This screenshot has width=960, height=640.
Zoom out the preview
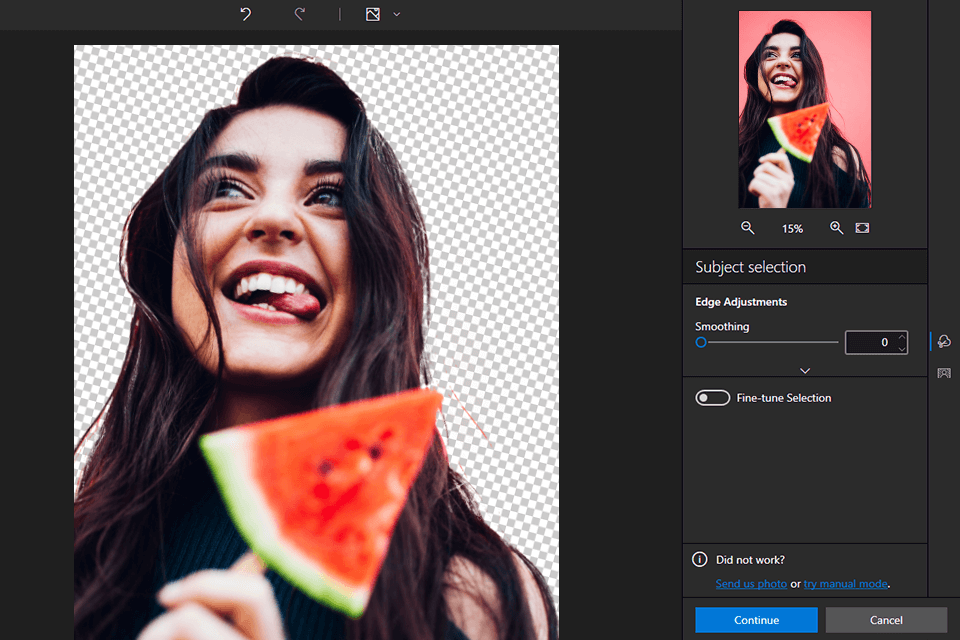coord(748,228)
